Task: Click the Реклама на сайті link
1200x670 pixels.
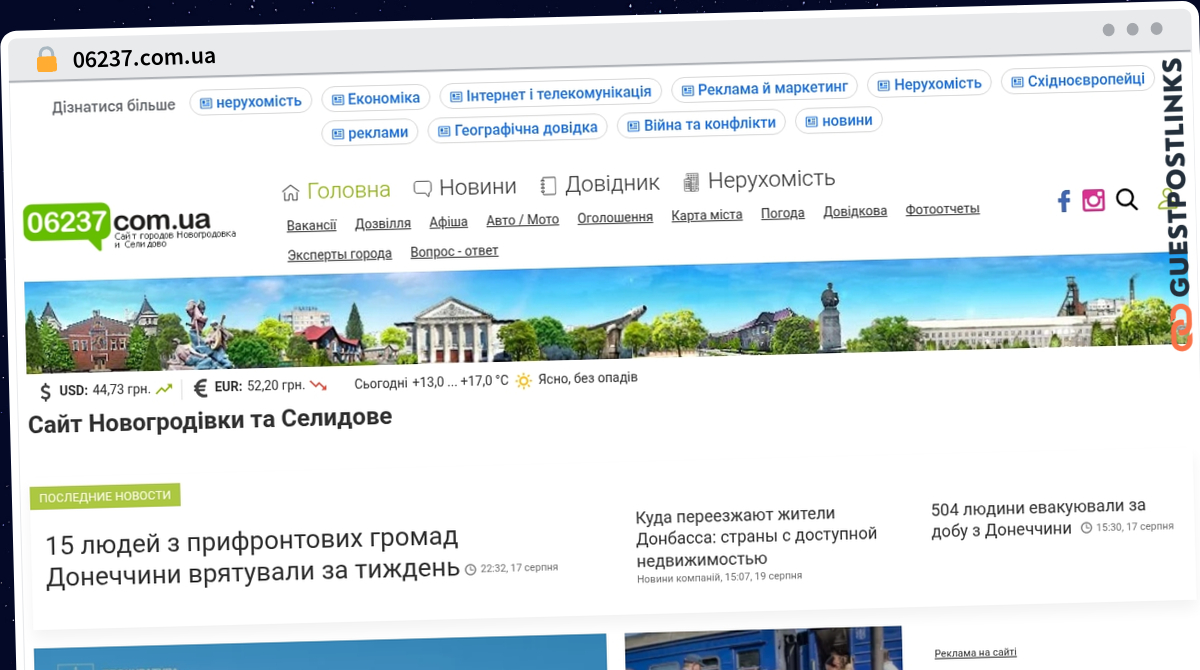Action: coord(975,653)
